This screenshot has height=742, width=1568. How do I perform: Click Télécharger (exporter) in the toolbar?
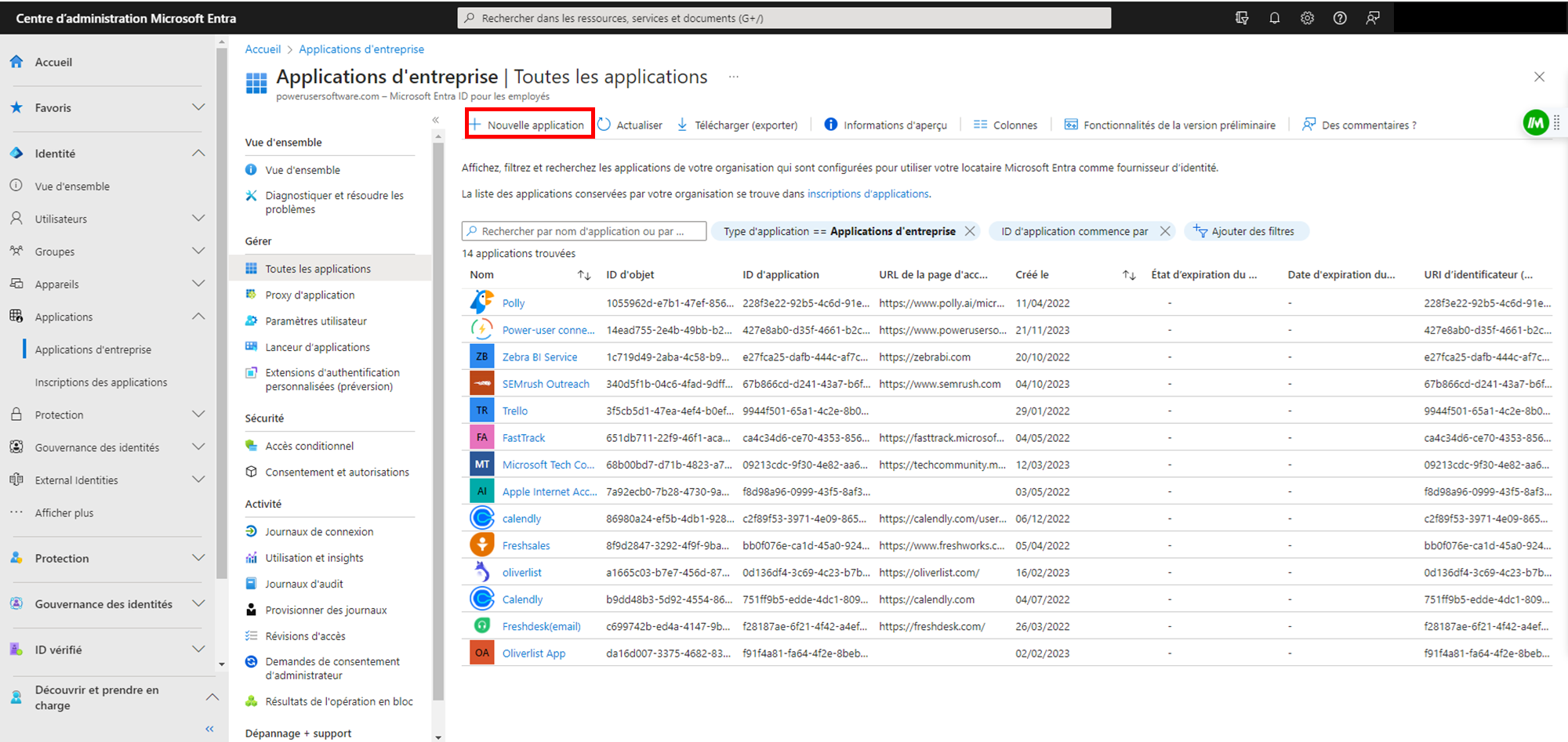[x=737, y=125]
